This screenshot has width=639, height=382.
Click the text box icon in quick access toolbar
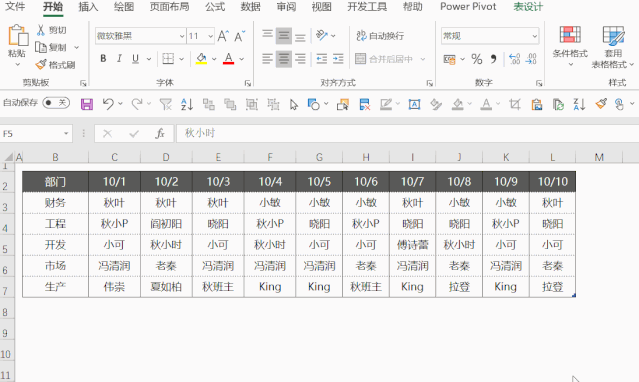tap(414, 104)
